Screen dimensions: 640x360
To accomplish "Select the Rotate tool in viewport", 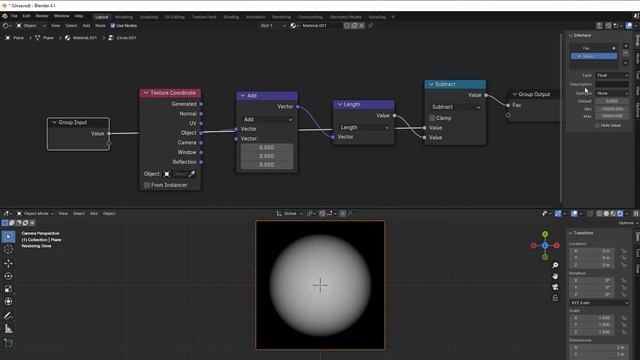I will point(8,276).
